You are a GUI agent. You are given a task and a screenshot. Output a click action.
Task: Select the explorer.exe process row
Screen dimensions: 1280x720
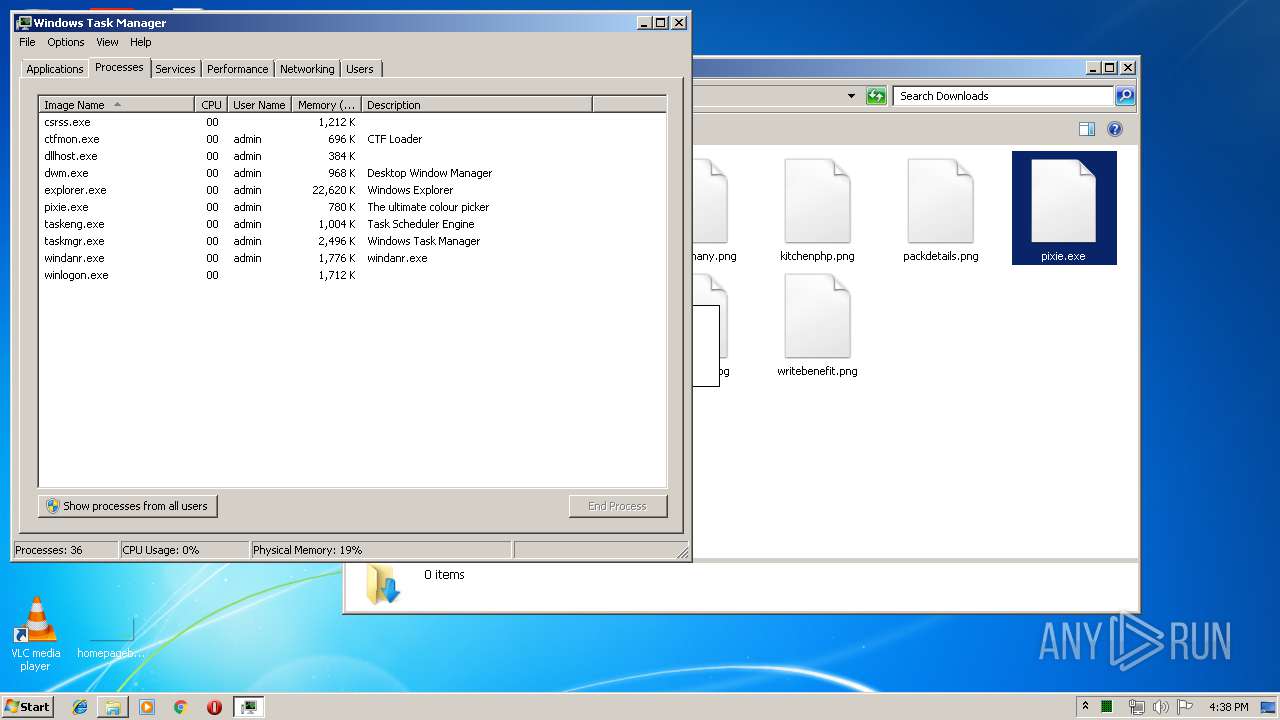(x=352, y=190)
